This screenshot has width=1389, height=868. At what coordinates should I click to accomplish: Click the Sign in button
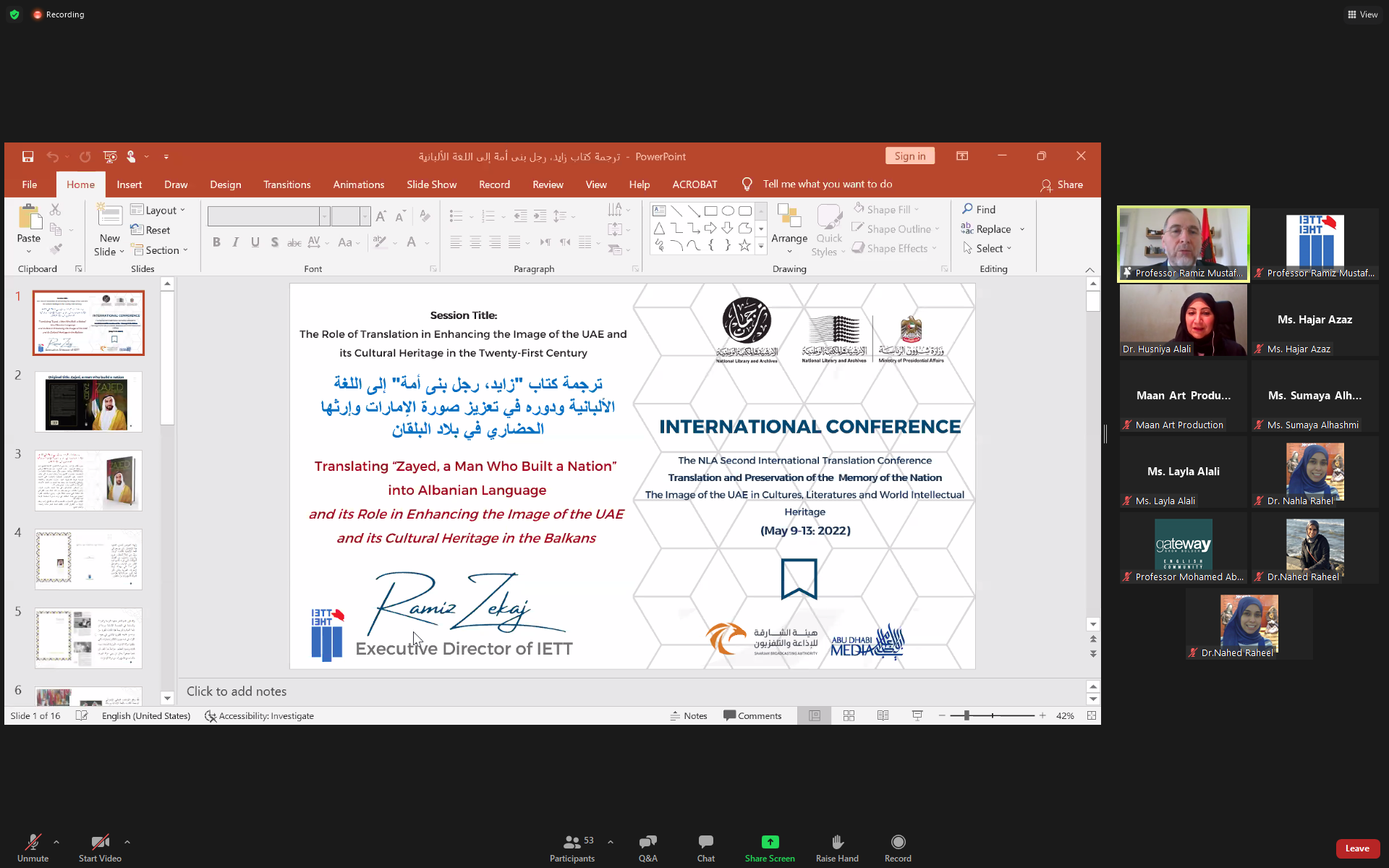(909, 156)
